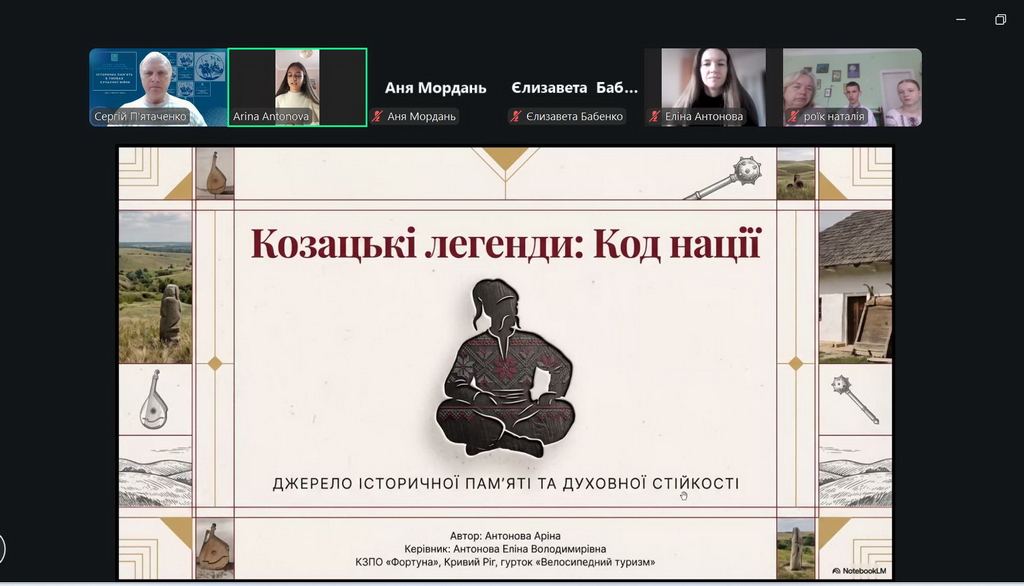Click the thatched cottage photo on the slide
Viewport: 1024px width, 586px height.
pos(855,285)
